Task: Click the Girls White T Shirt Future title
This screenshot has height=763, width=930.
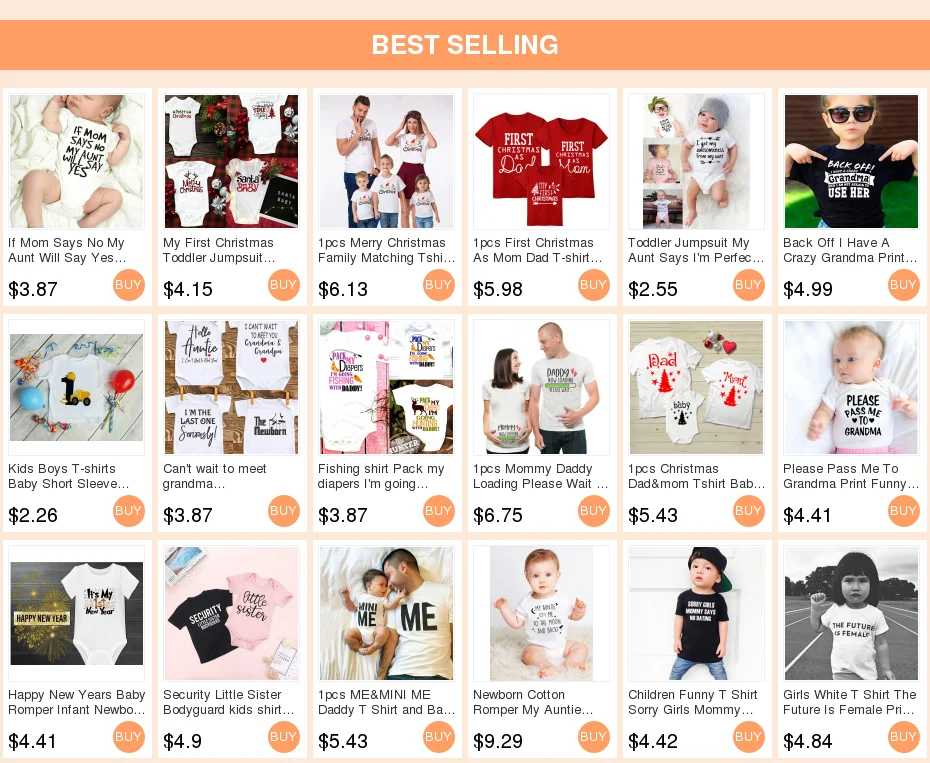Action: point(849,702)
